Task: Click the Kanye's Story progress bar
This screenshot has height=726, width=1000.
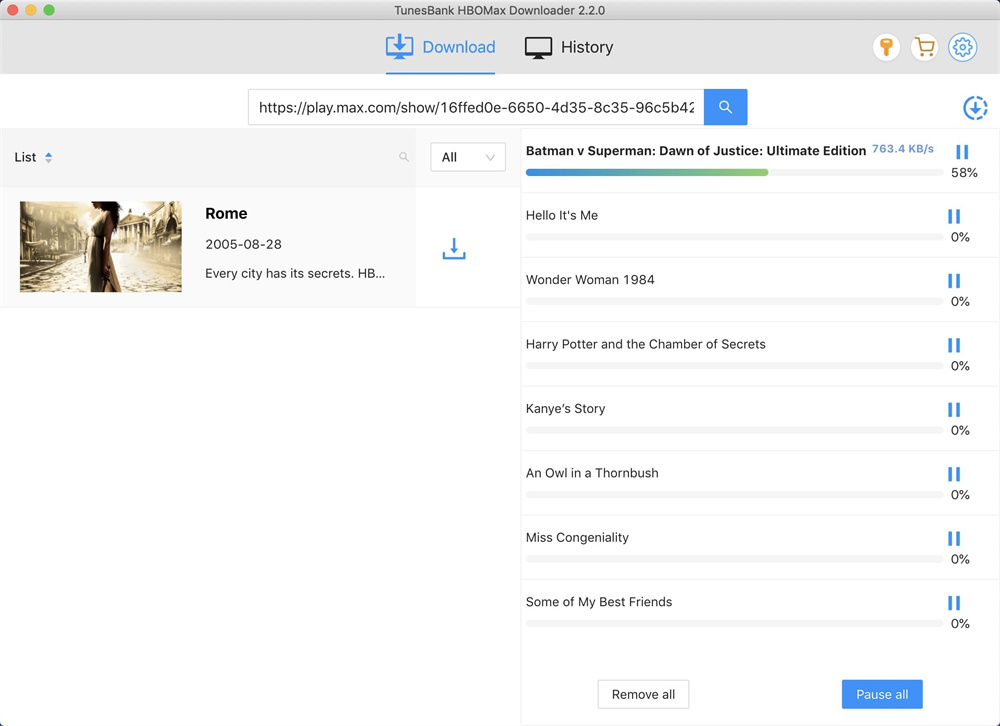Action: click(x=734, y=430)
